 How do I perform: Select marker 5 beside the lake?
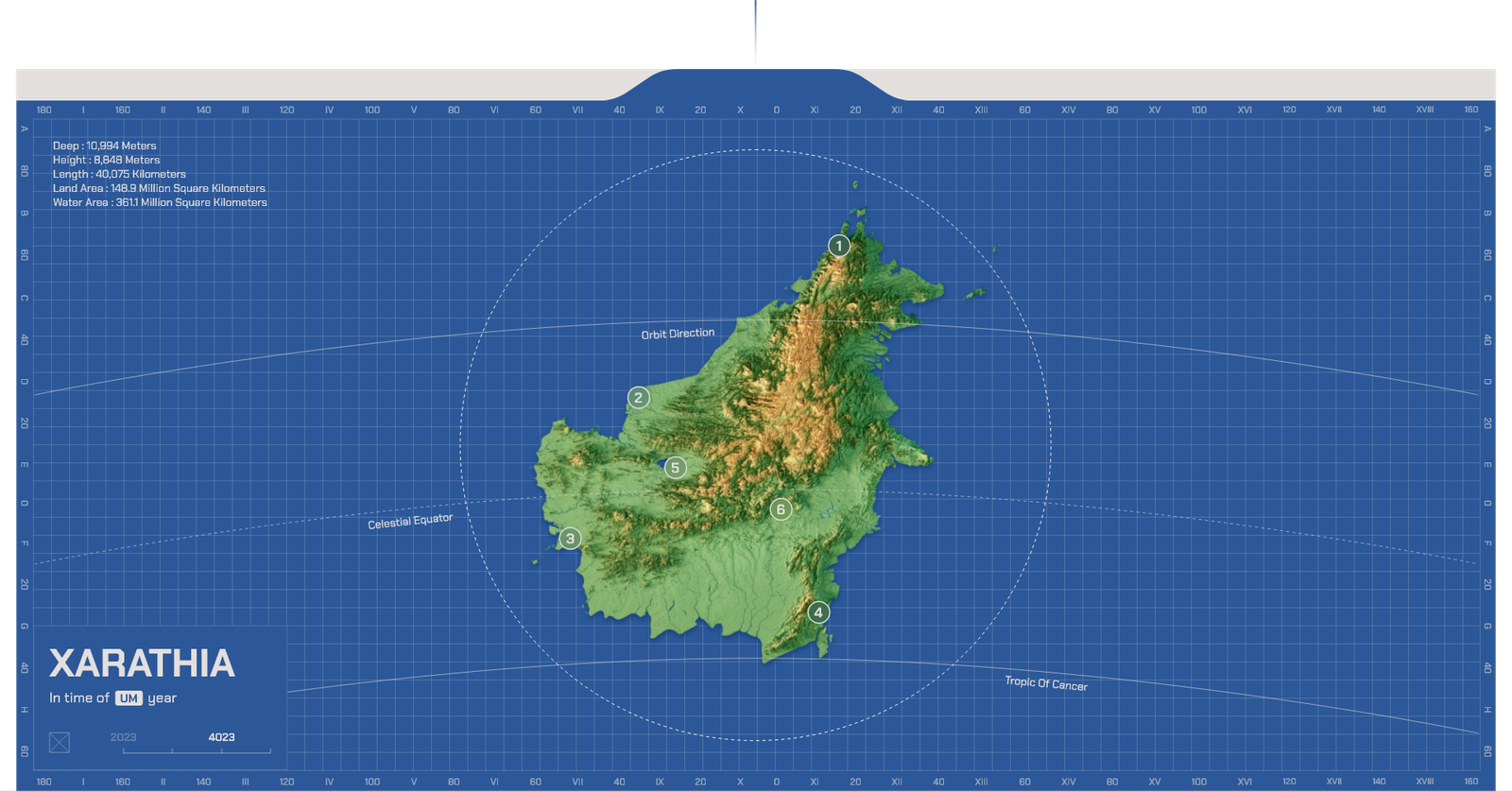point(675,468)
